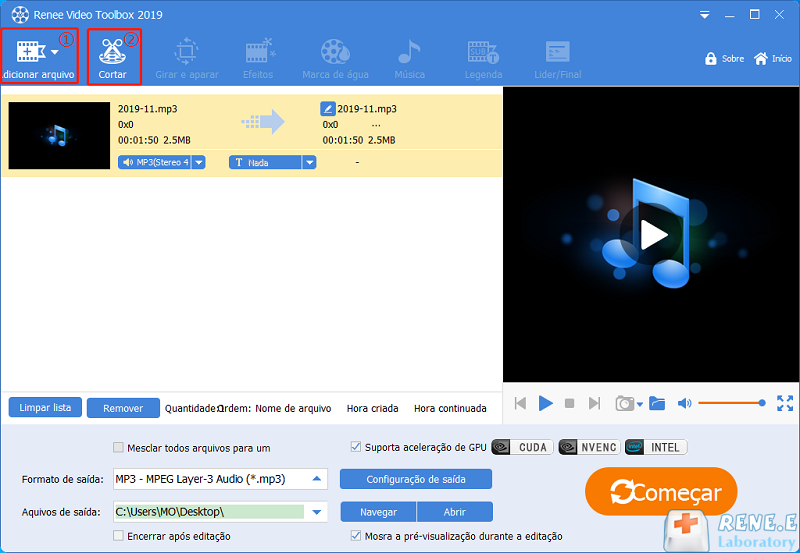This screenshot has width=800, height=553.
Task: Sort by Nome de arquivo
Action: (x=293, y=409)
